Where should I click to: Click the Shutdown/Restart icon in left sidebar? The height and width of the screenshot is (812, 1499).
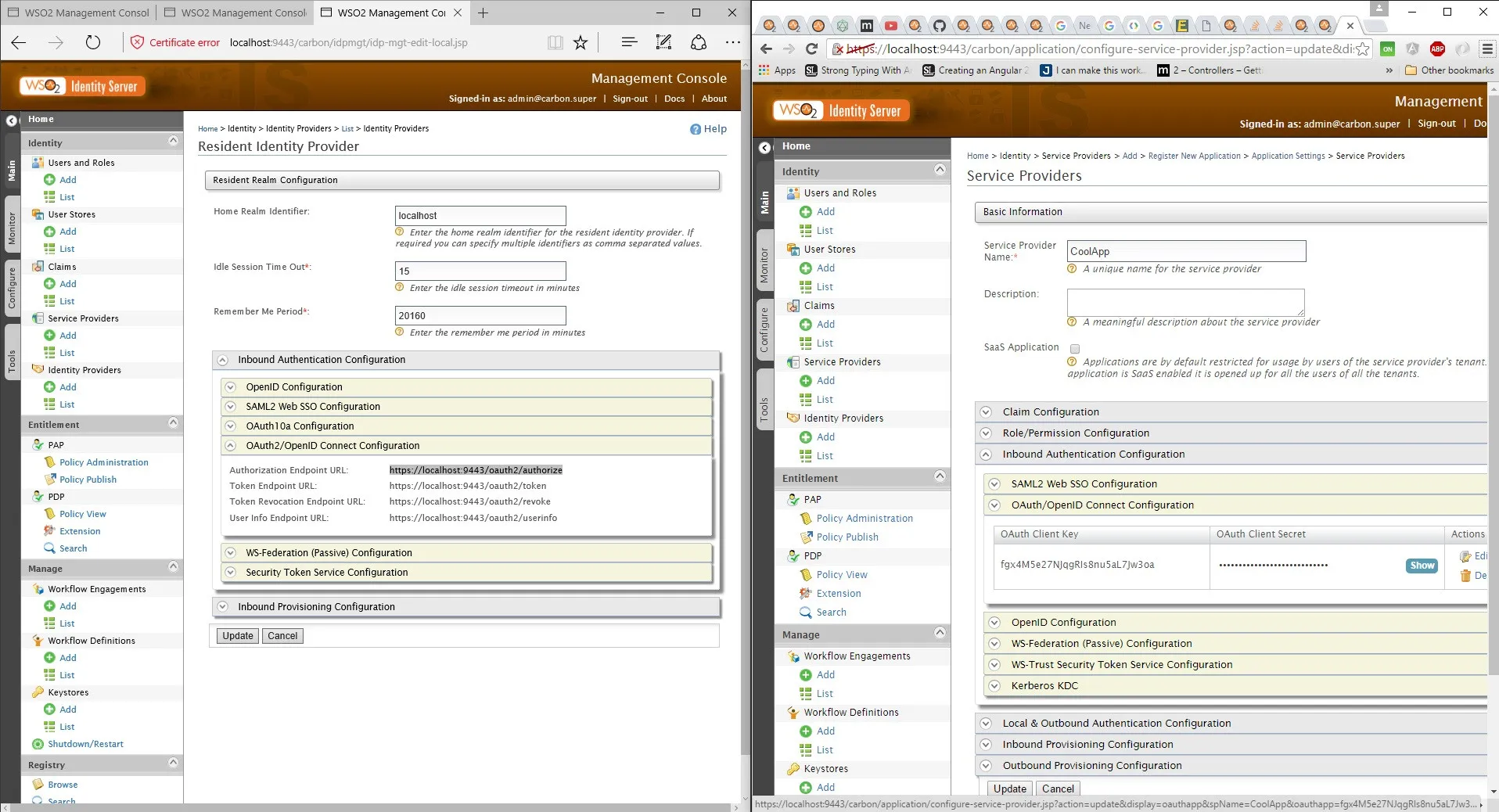coord(38,744)
